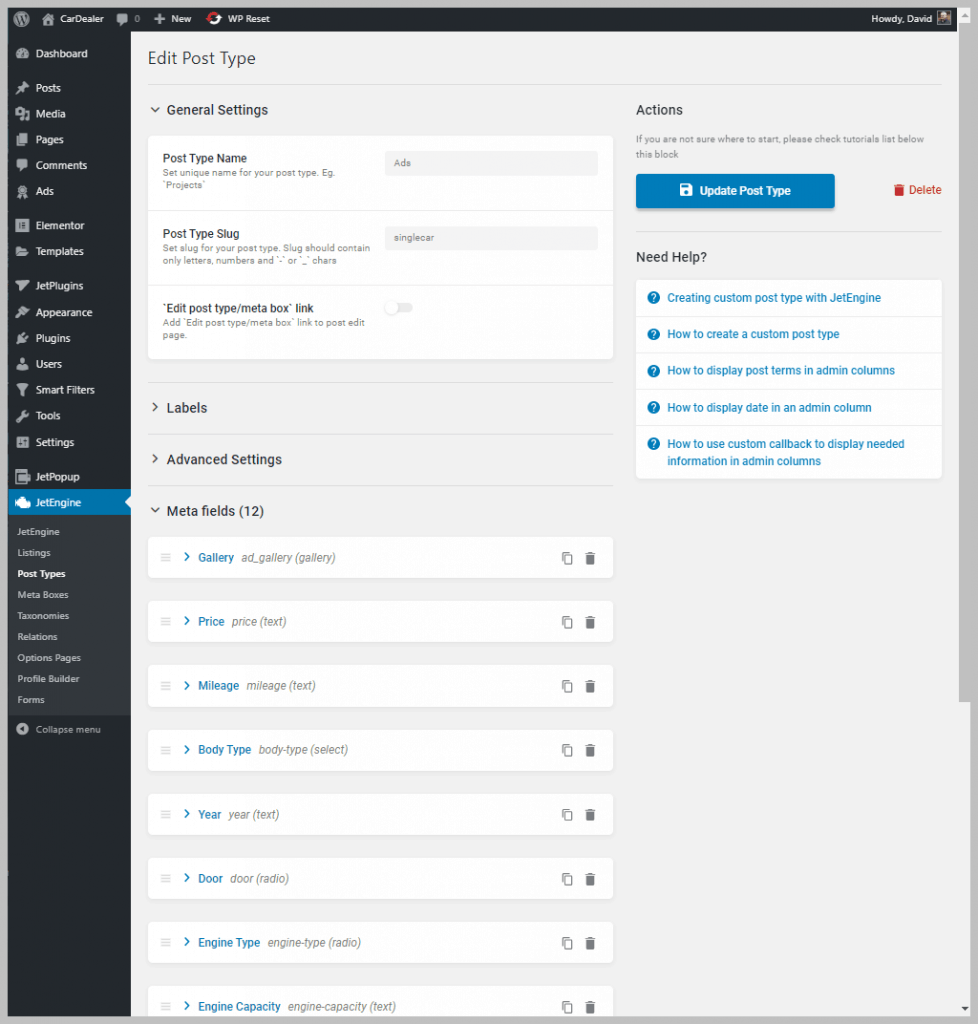The image size is (978, 1024).
Task: Delete the Engine Type meta field
Action: (x=590, y=943)
